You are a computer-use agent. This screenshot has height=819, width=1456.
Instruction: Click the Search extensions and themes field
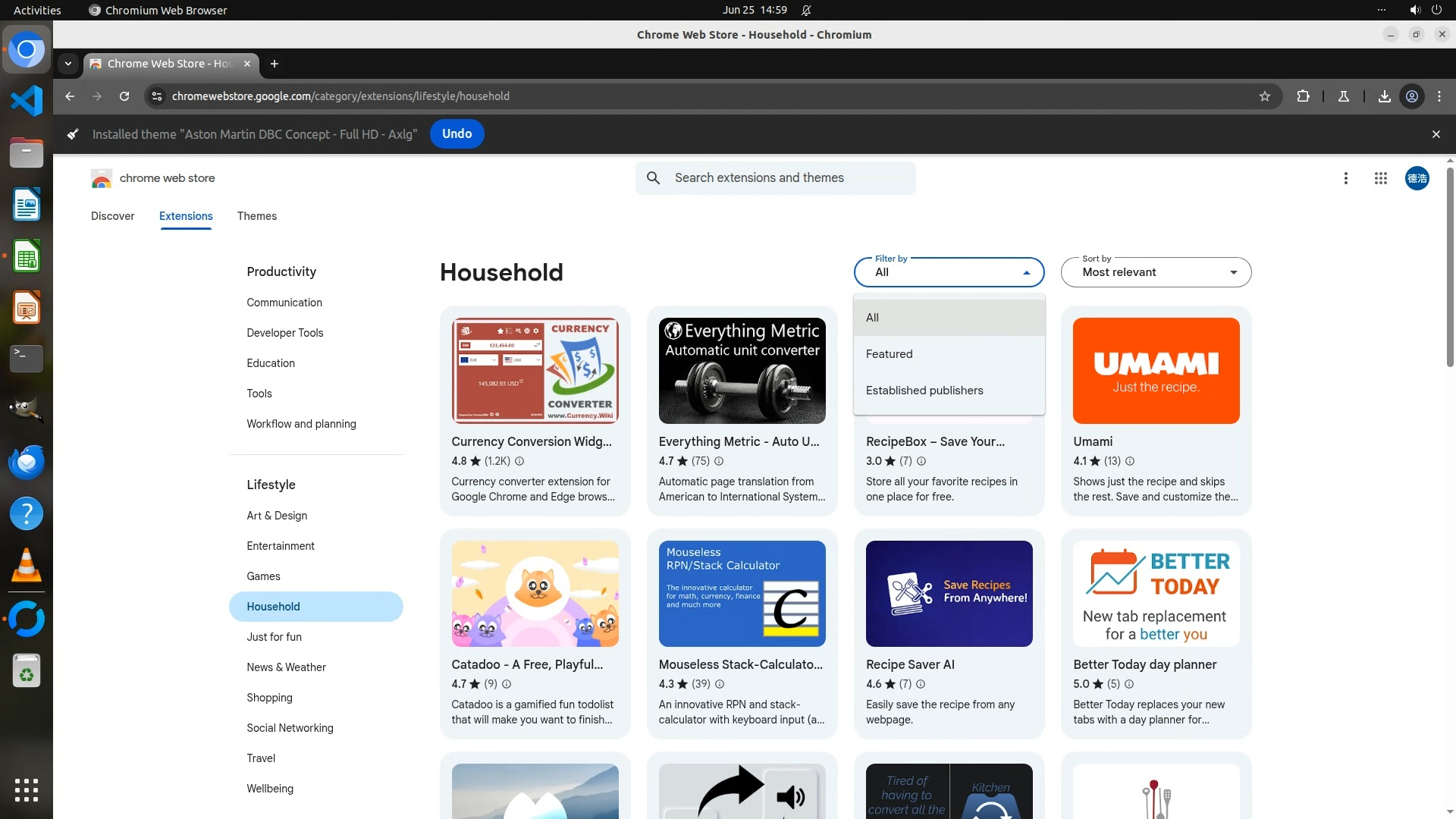click(x=775, y=178)
